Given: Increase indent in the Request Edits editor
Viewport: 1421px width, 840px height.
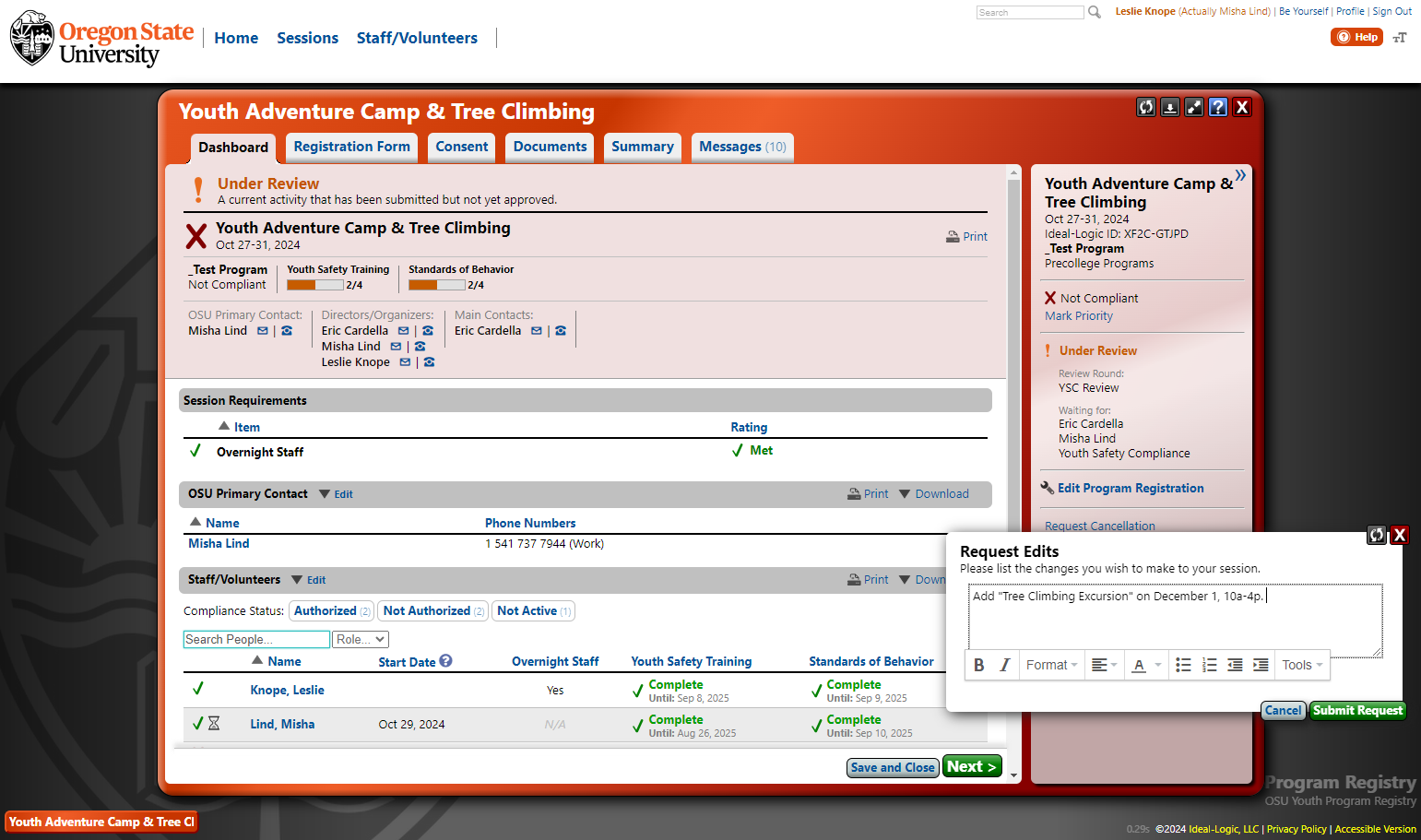Looking at the screenshot, I should [1261, 665].
